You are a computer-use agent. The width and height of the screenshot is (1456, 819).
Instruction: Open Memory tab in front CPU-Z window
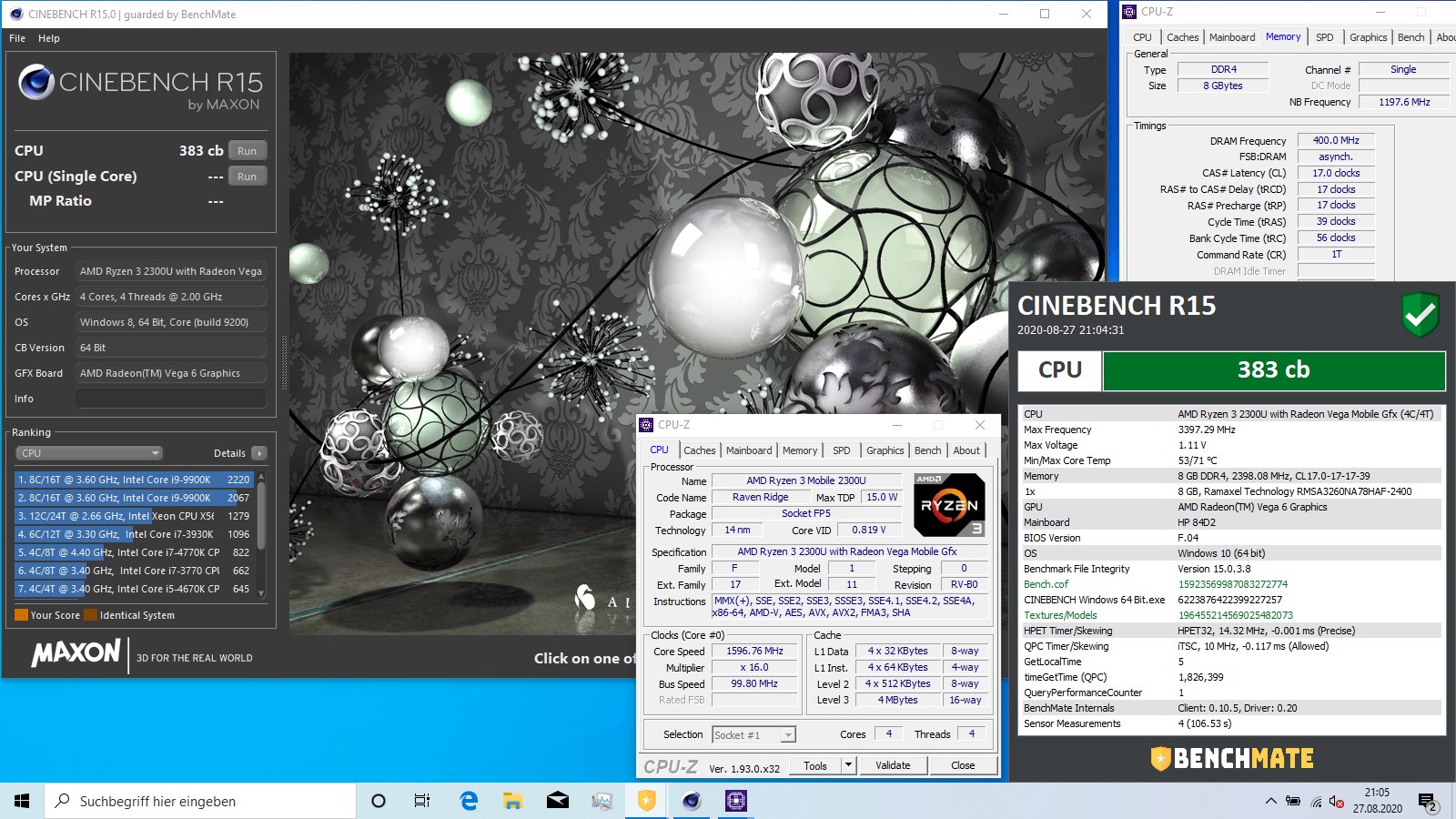pyautogui.click(x=800, y=450)
